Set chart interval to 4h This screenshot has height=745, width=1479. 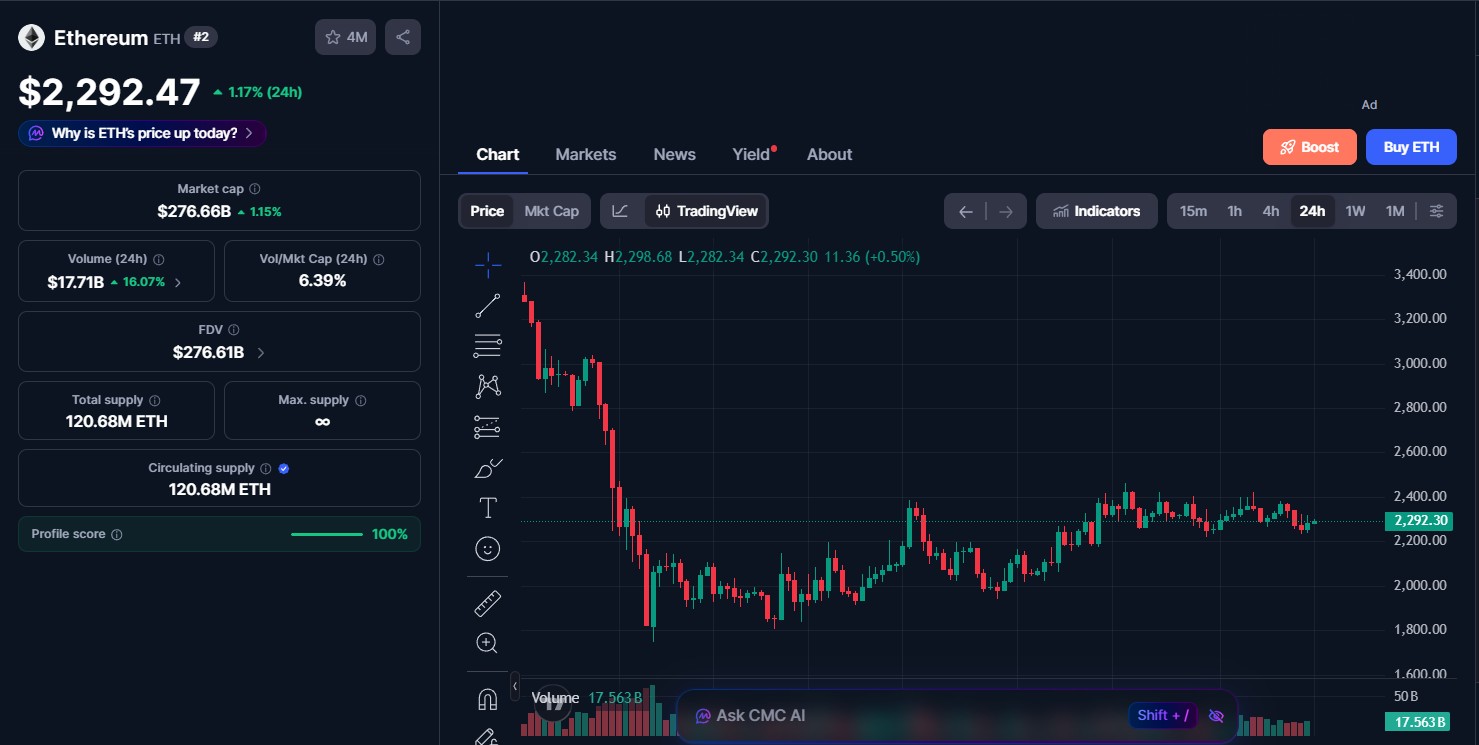click(x=1271, y=211)
